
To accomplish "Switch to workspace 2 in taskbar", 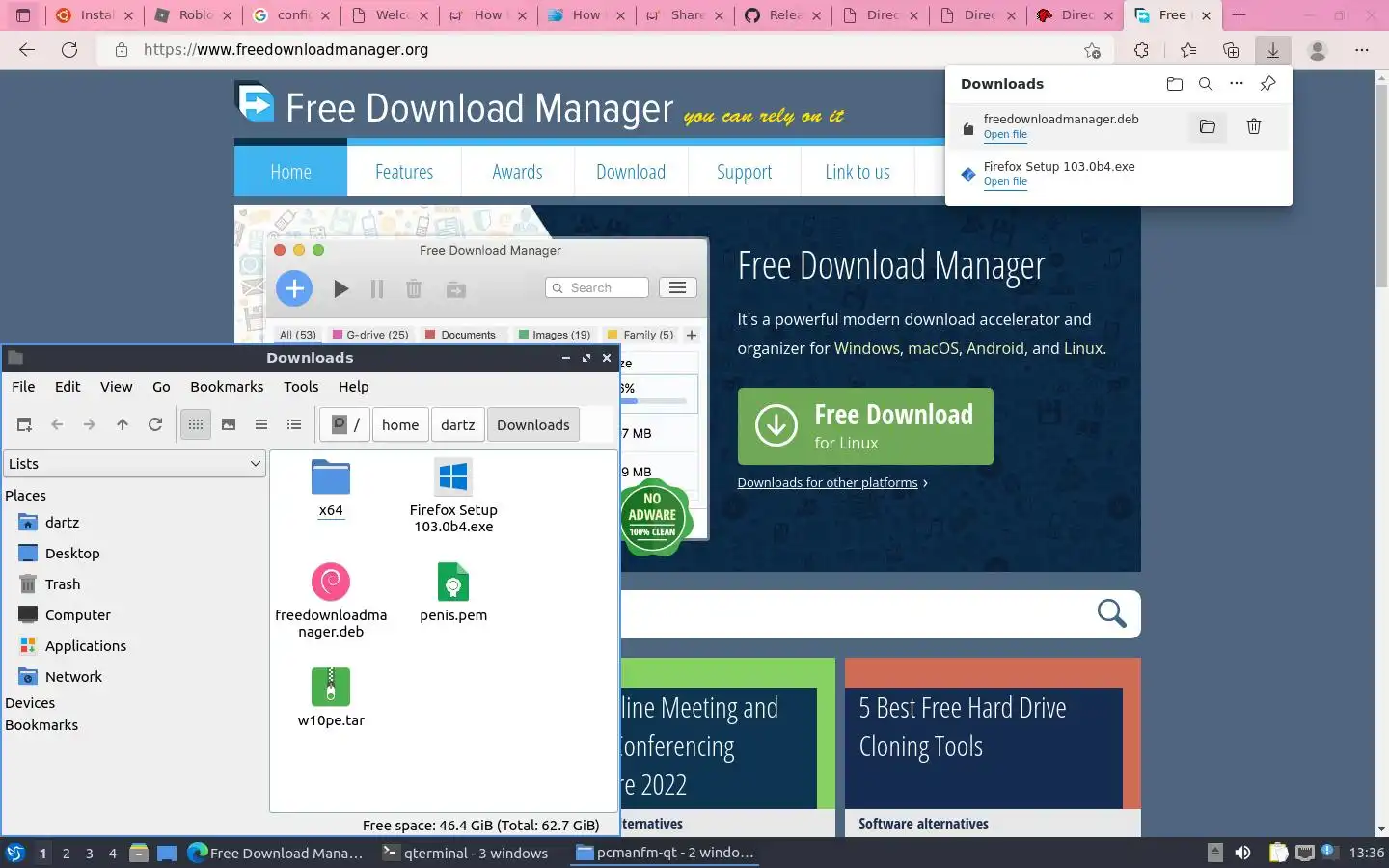I will [x=66, y=854].
